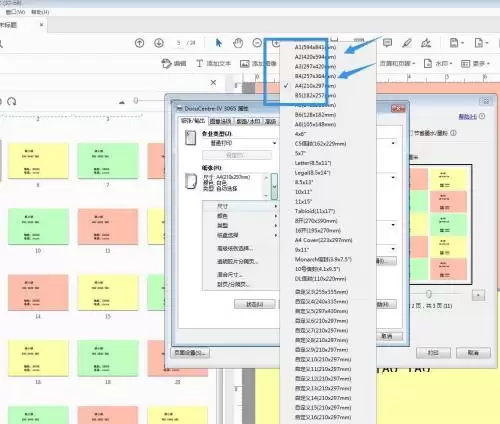Click the Add Text tool with T icon
This screenshot has width=500, height=424.
tap(213, 63)
